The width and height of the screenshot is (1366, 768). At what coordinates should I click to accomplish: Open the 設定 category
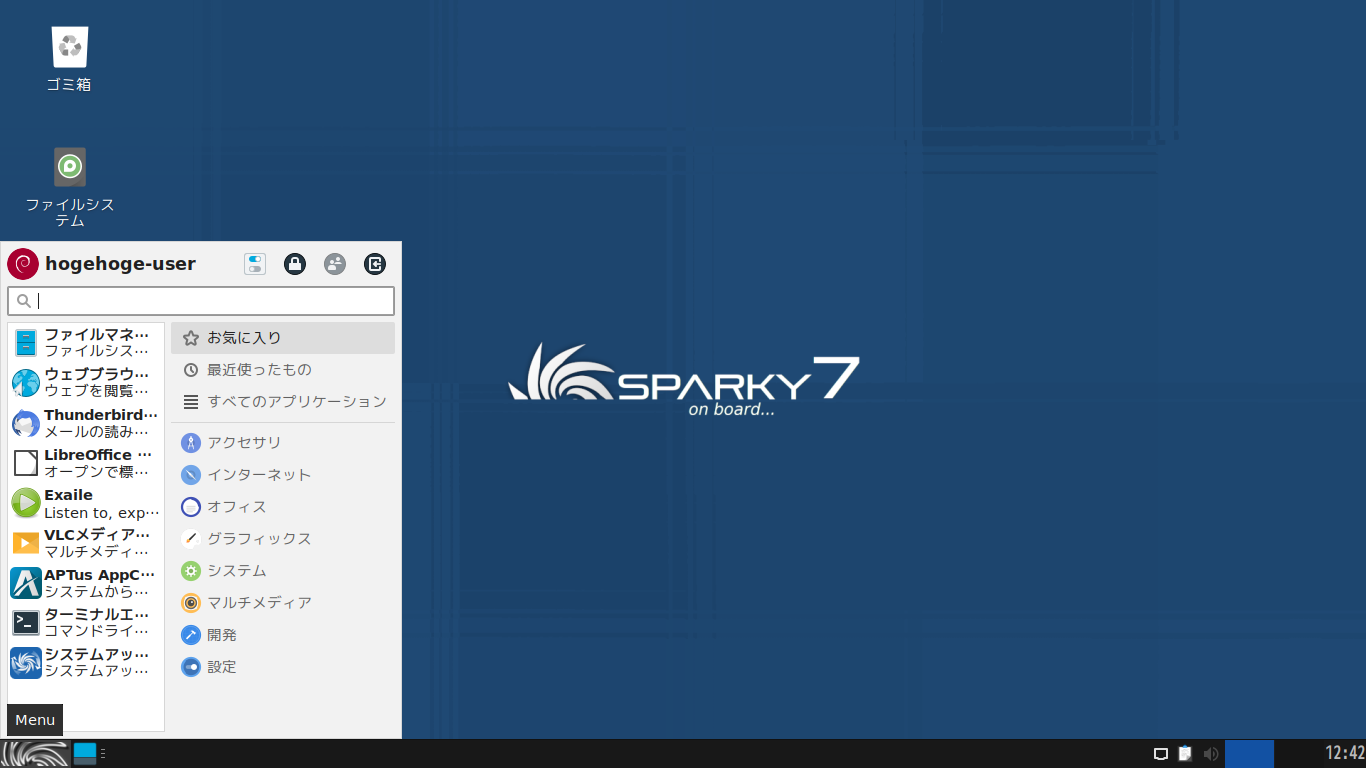[x=283, y=667]
